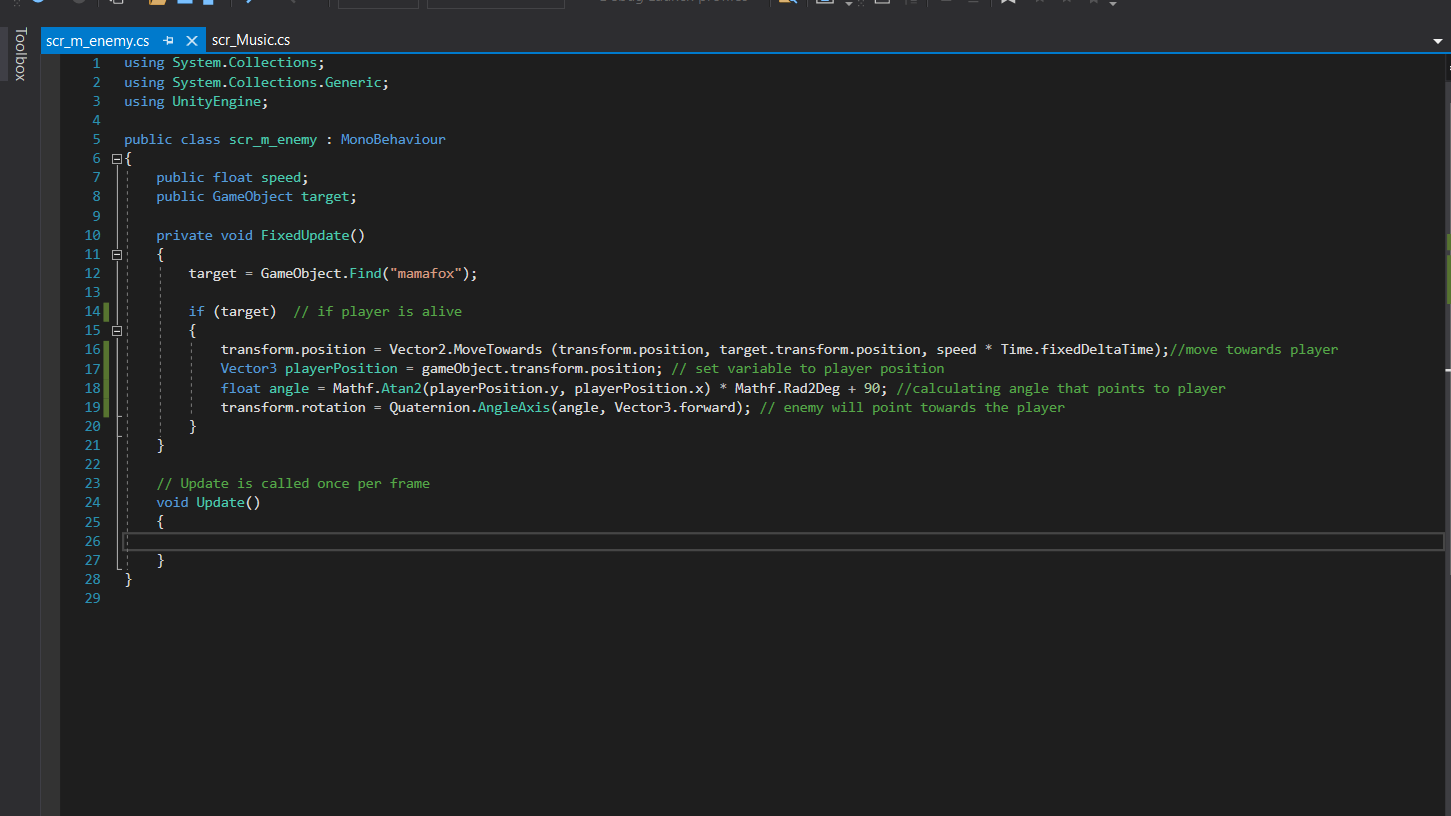The image size is (1451, 816).
Task: Click the Update method name on line 24
Action: point(220,503)
